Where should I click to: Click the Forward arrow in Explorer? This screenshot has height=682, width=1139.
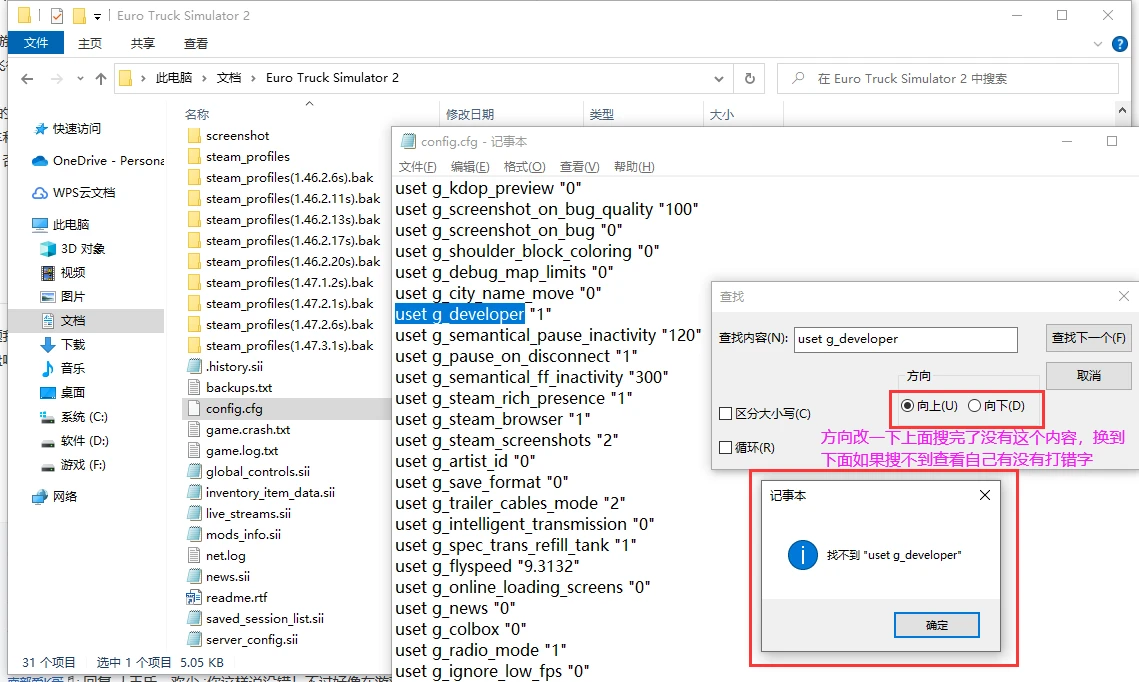click(57, 78)
